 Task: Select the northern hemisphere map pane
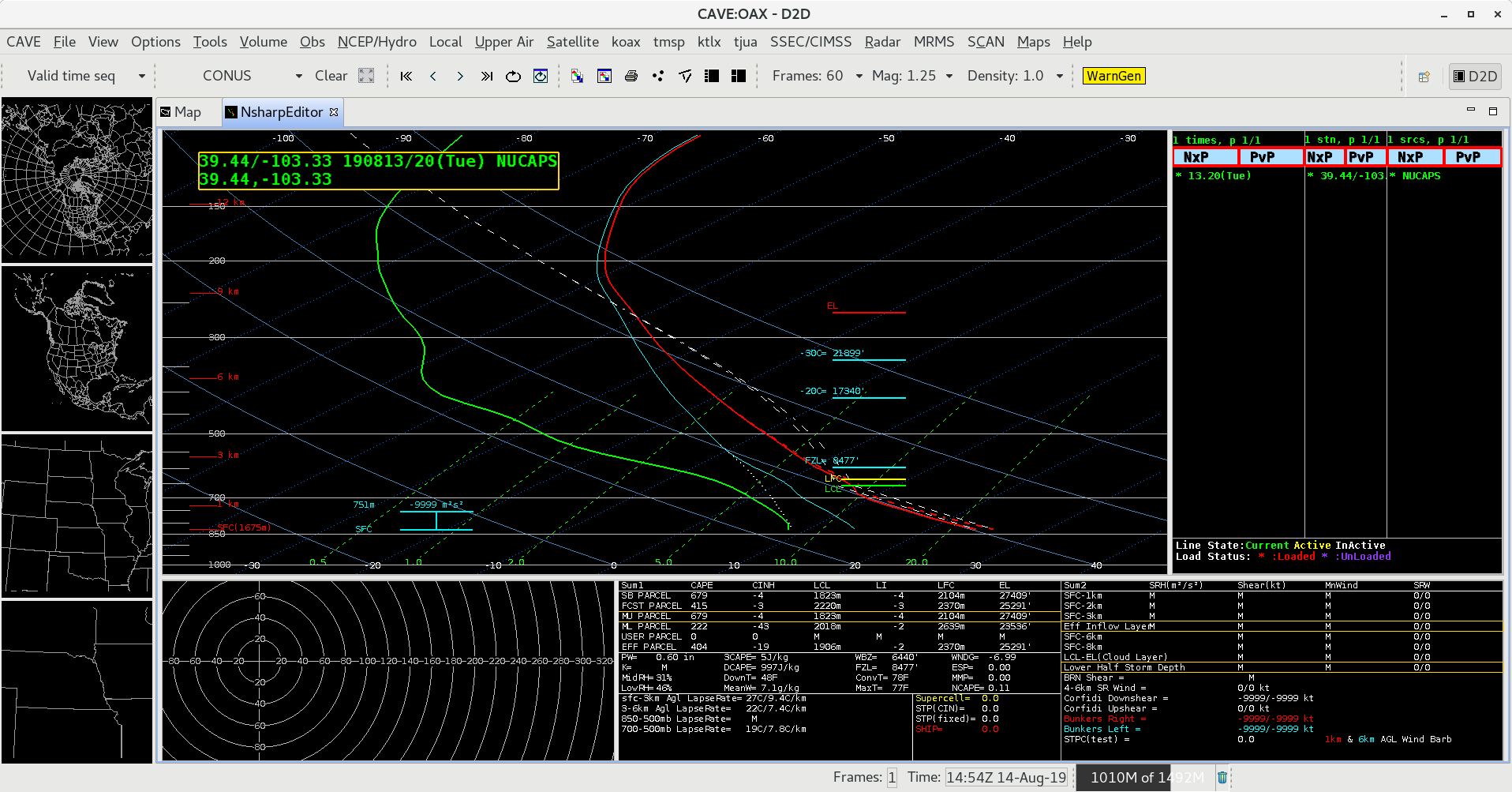tap(77, 180)
